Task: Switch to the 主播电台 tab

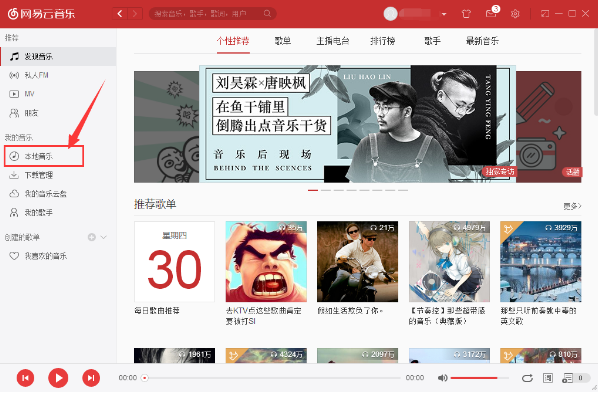Action: click(x=333, y=41)
